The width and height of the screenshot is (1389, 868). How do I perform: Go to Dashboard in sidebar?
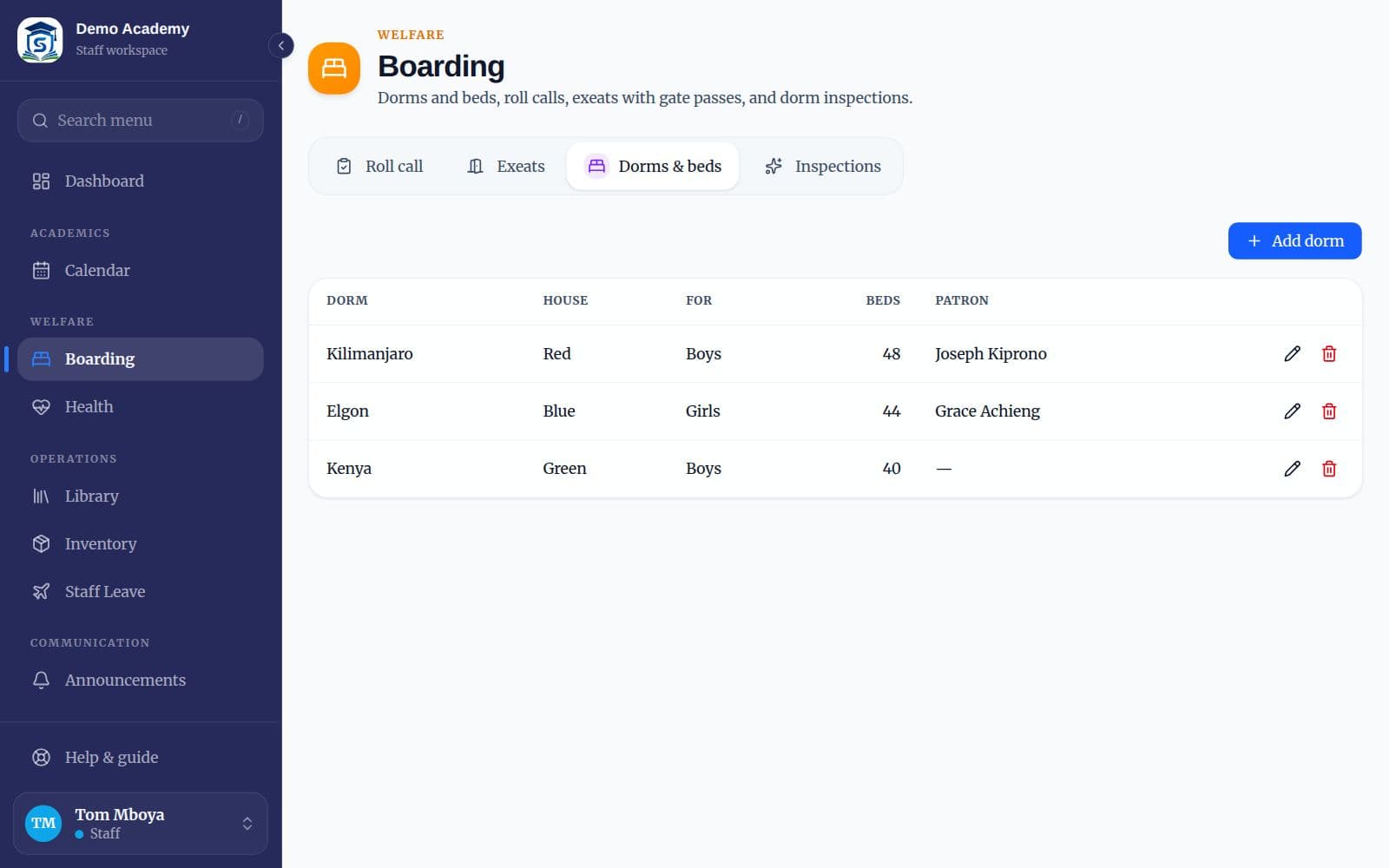click(141, 181)
